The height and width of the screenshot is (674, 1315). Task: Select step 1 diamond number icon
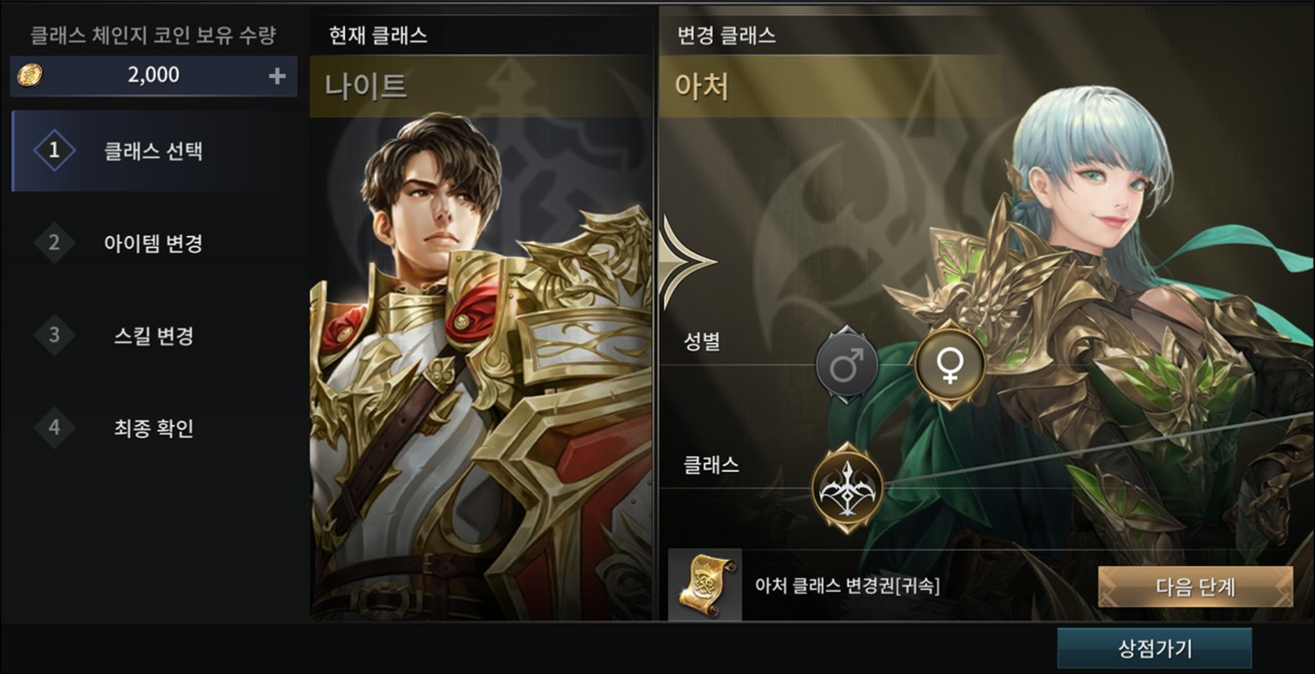(54, 151)
